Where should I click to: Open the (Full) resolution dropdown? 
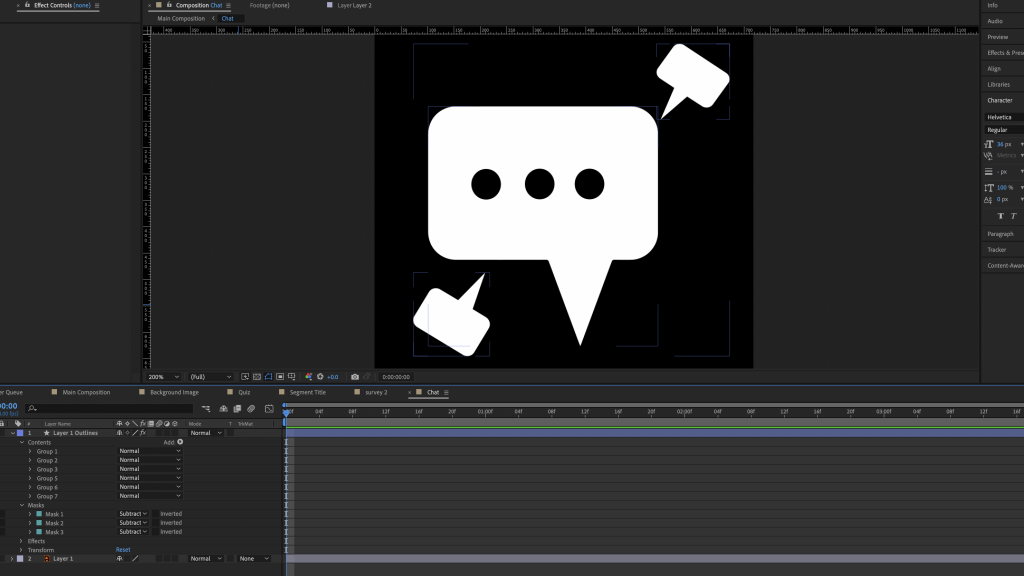(210, 377)
